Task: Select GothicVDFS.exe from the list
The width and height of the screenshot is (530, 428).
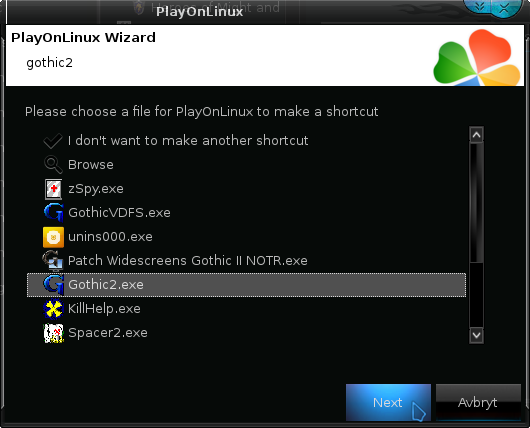Action: [119, 213]
